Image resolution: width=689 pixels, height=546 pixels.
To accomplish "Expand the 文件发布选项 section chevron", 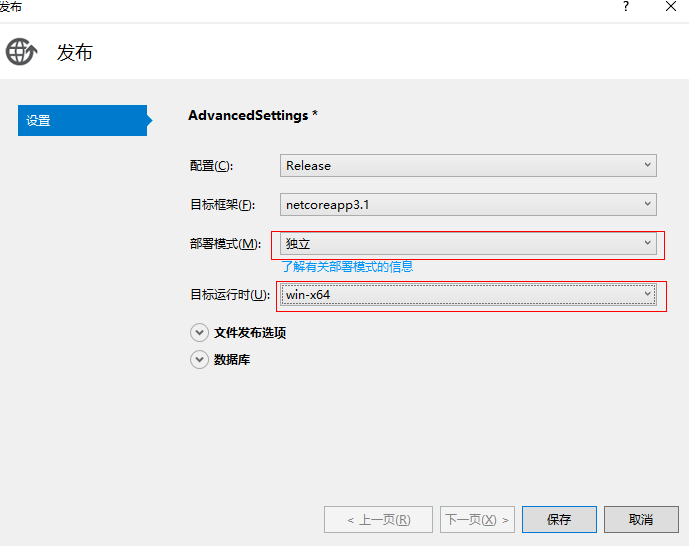I will [x=199, y=333].
